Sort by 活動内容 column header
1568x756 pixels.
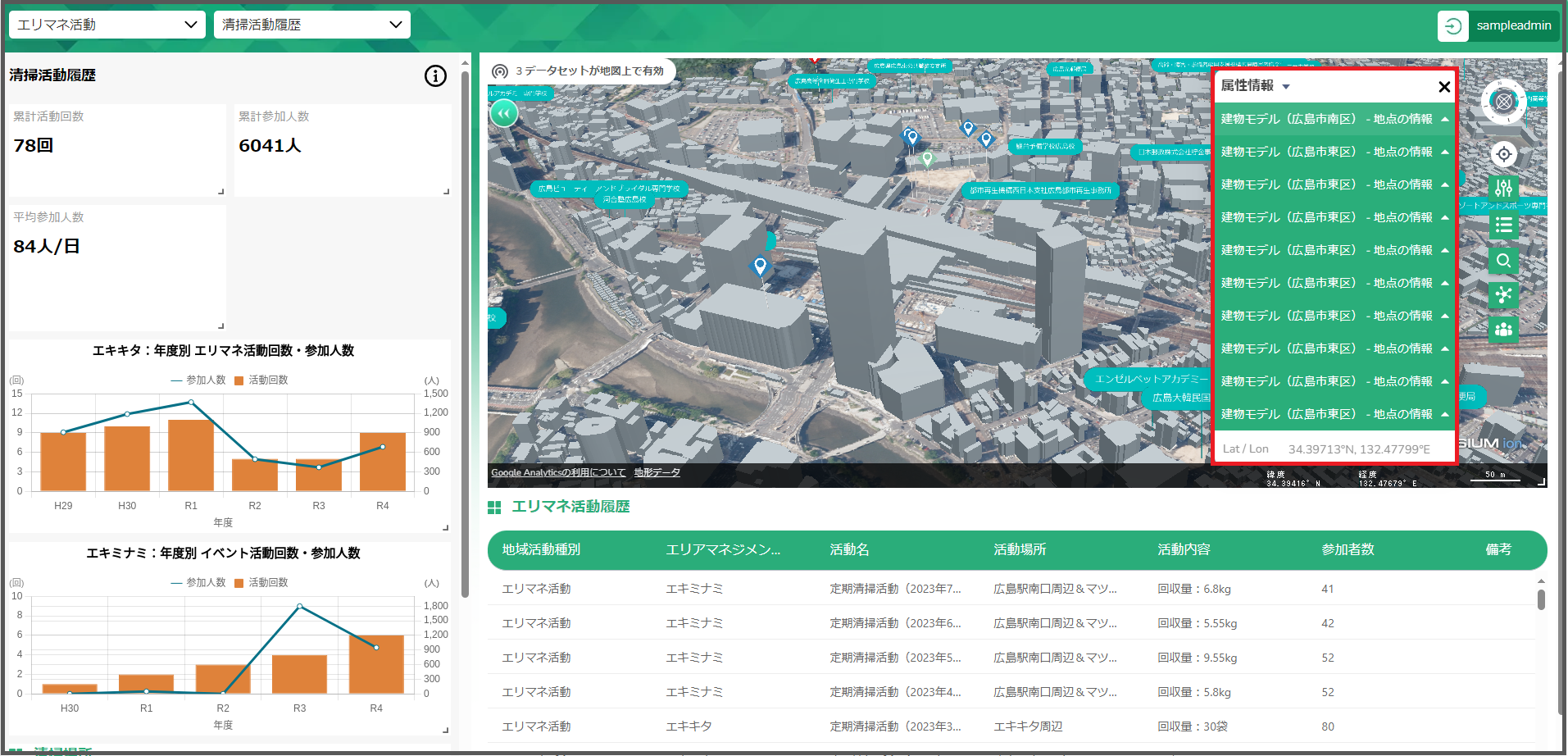(x=1184, y=549)
